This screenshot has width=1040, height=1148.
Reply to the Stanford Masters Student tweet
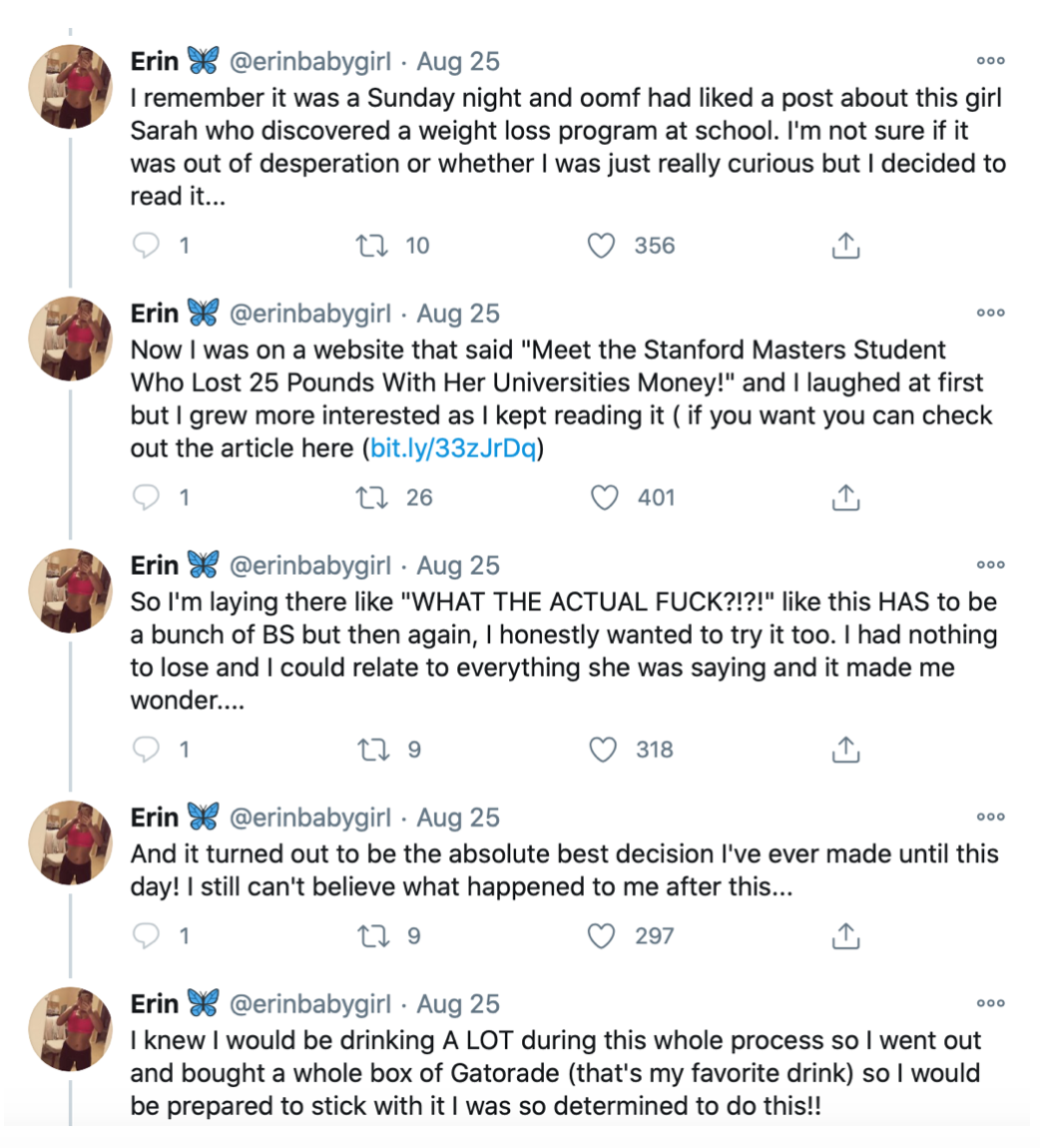146,498
